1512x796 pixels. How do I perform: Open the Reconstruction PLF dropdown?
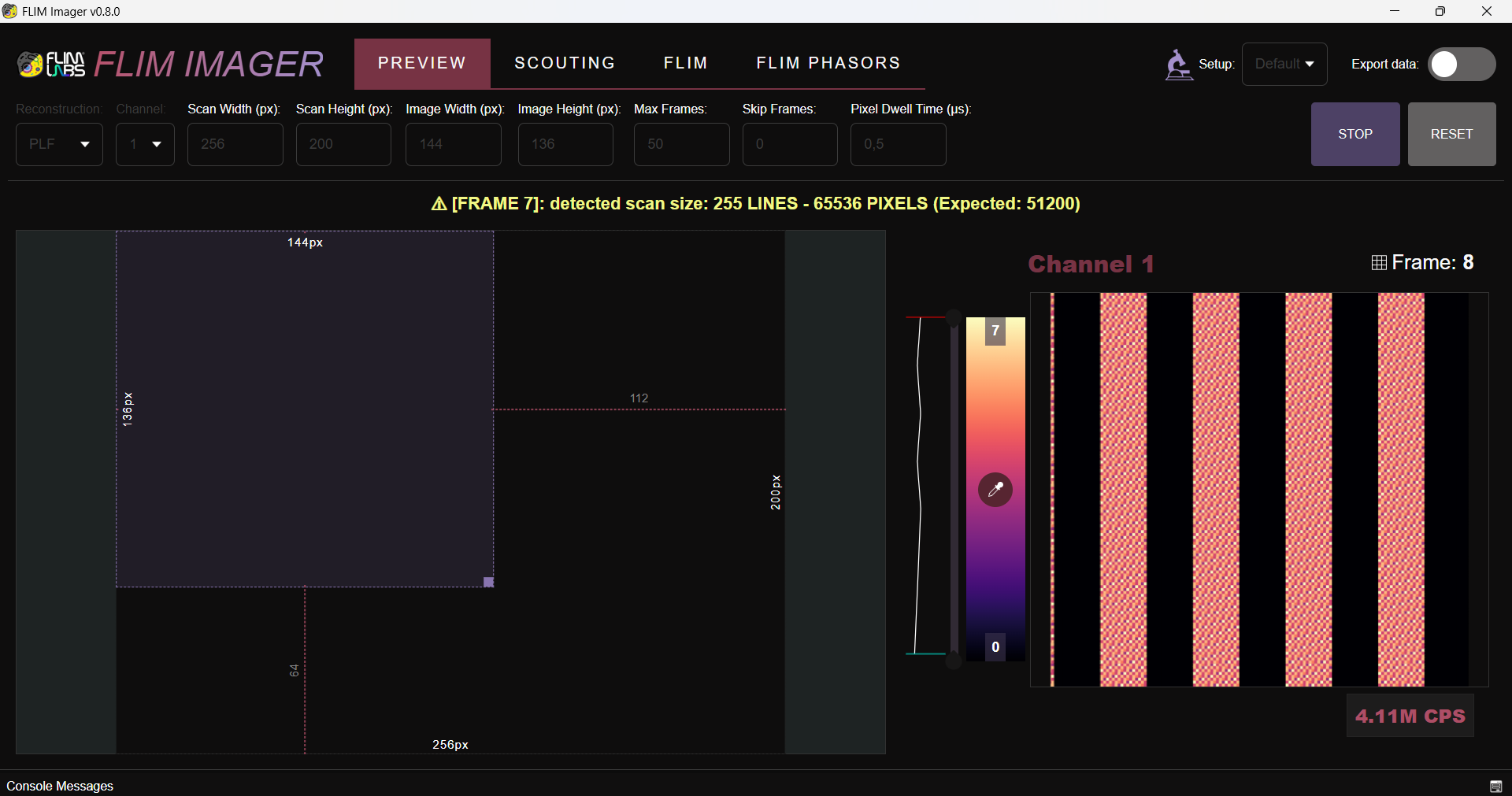point(59,144)
